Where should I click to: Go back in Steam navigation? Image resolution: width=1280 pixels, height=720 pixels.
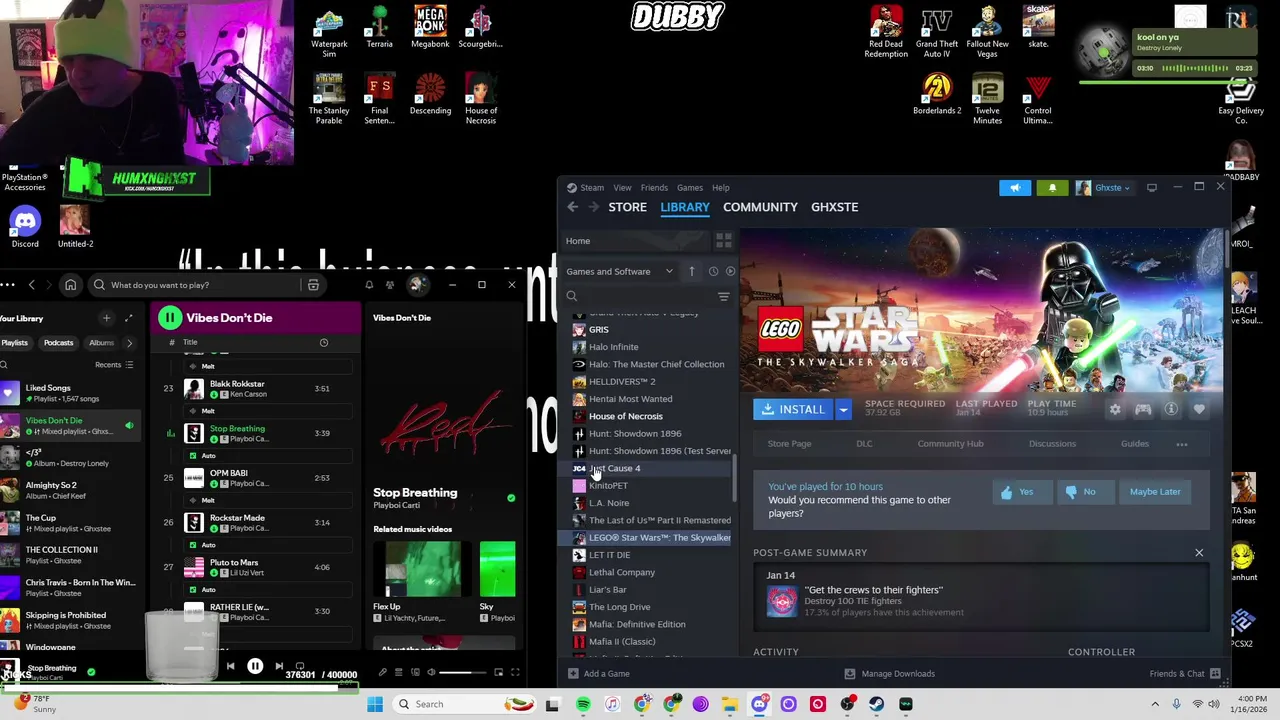[573, 207]
